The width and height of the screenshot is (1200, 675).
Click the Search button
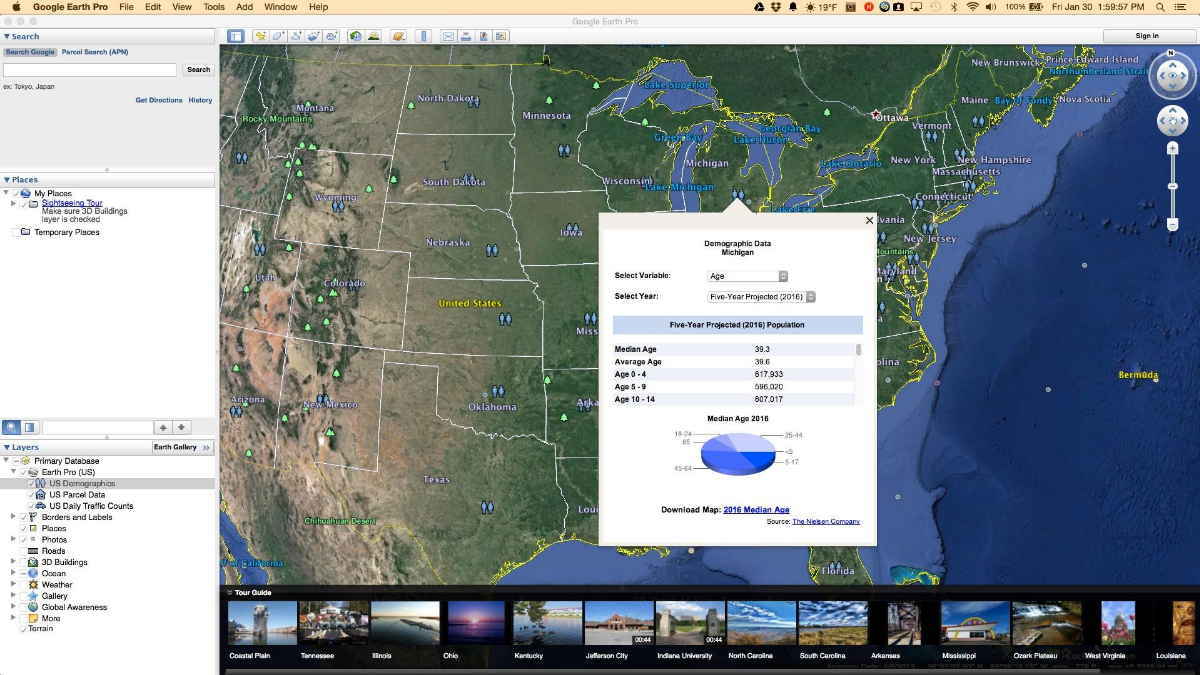tap(198, 70)
